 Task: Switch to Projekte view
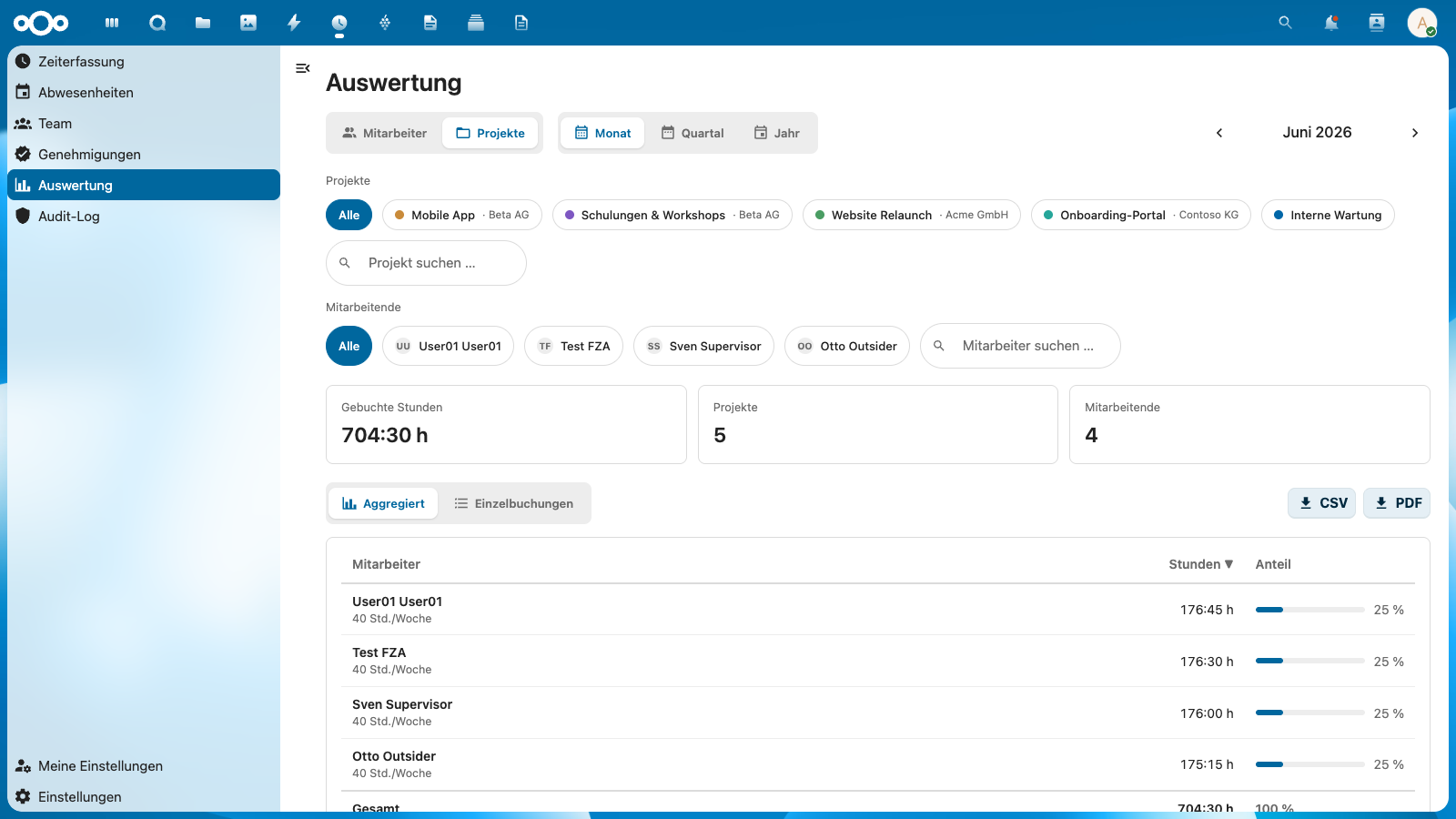tap(490, 133)
